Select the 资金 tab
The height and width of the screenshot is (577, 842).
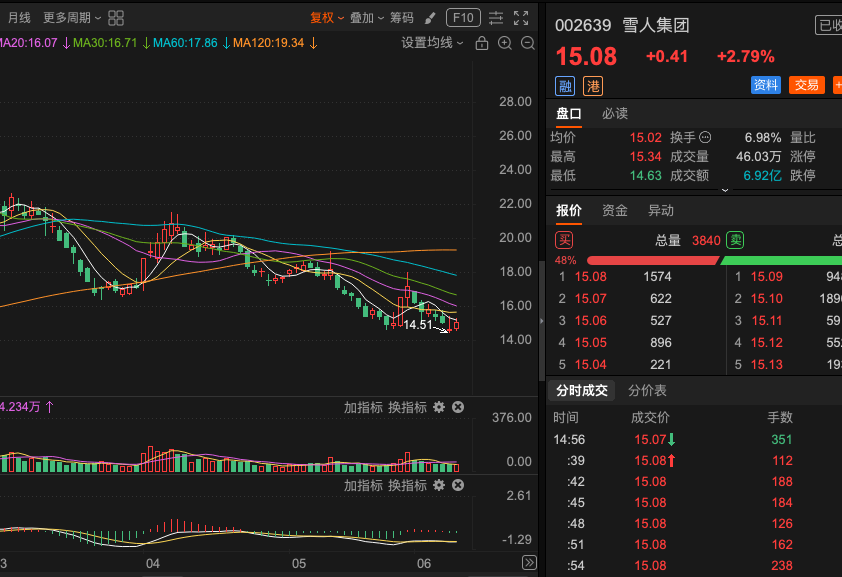tap(615, 210)
